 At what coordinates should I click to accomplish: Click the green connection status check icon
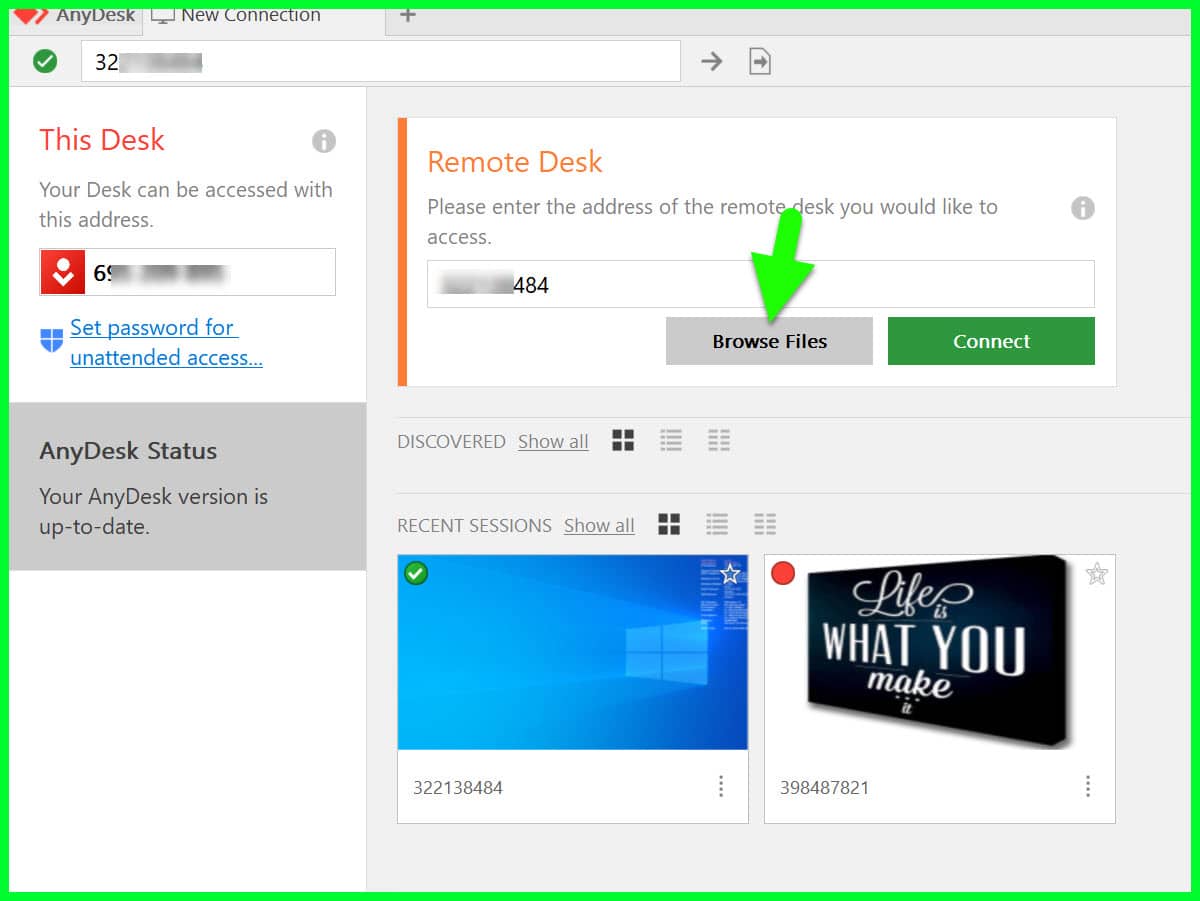(45, 62)
